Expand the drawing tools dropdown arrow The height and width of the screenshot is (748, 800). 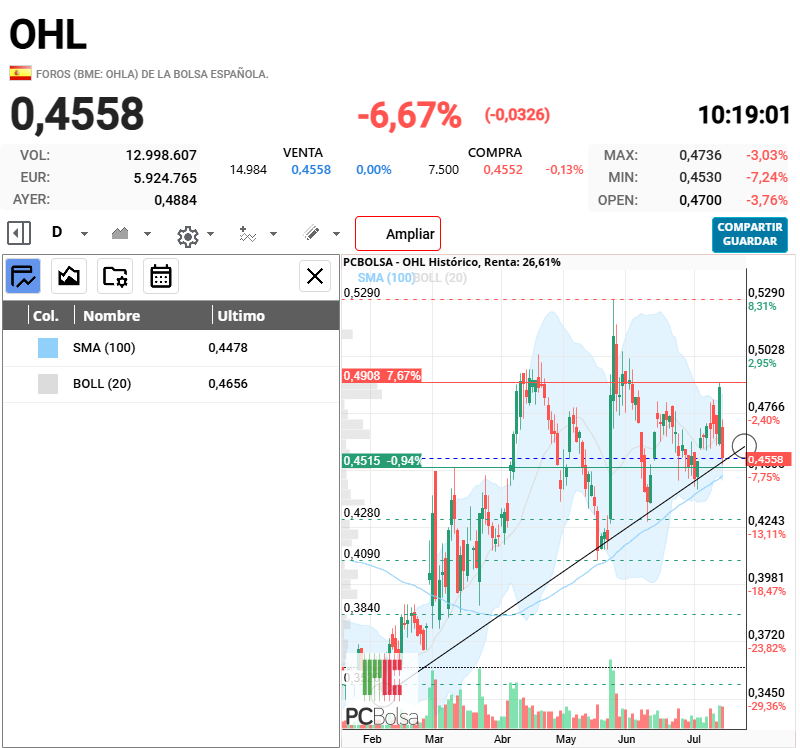click(x=336, y=234)
